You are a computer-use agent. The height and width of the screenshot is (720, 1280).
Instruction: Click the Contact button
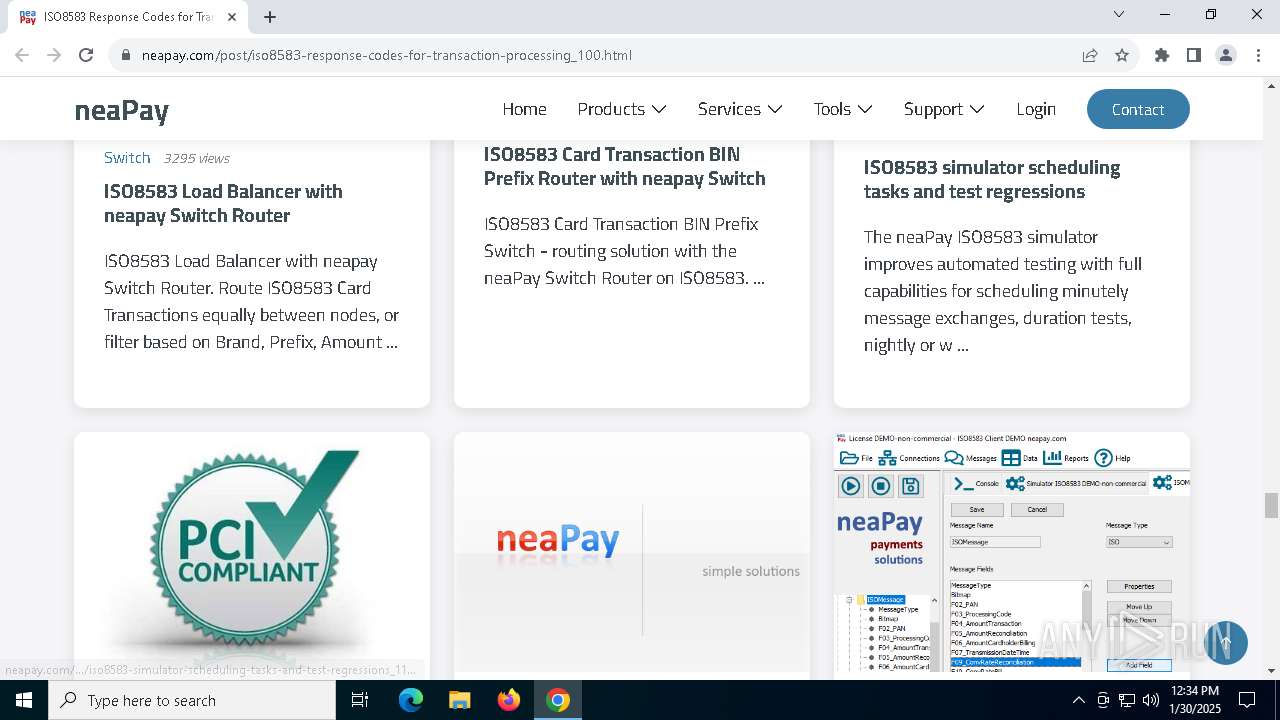pyautogui.click(x=1138, y=109)
